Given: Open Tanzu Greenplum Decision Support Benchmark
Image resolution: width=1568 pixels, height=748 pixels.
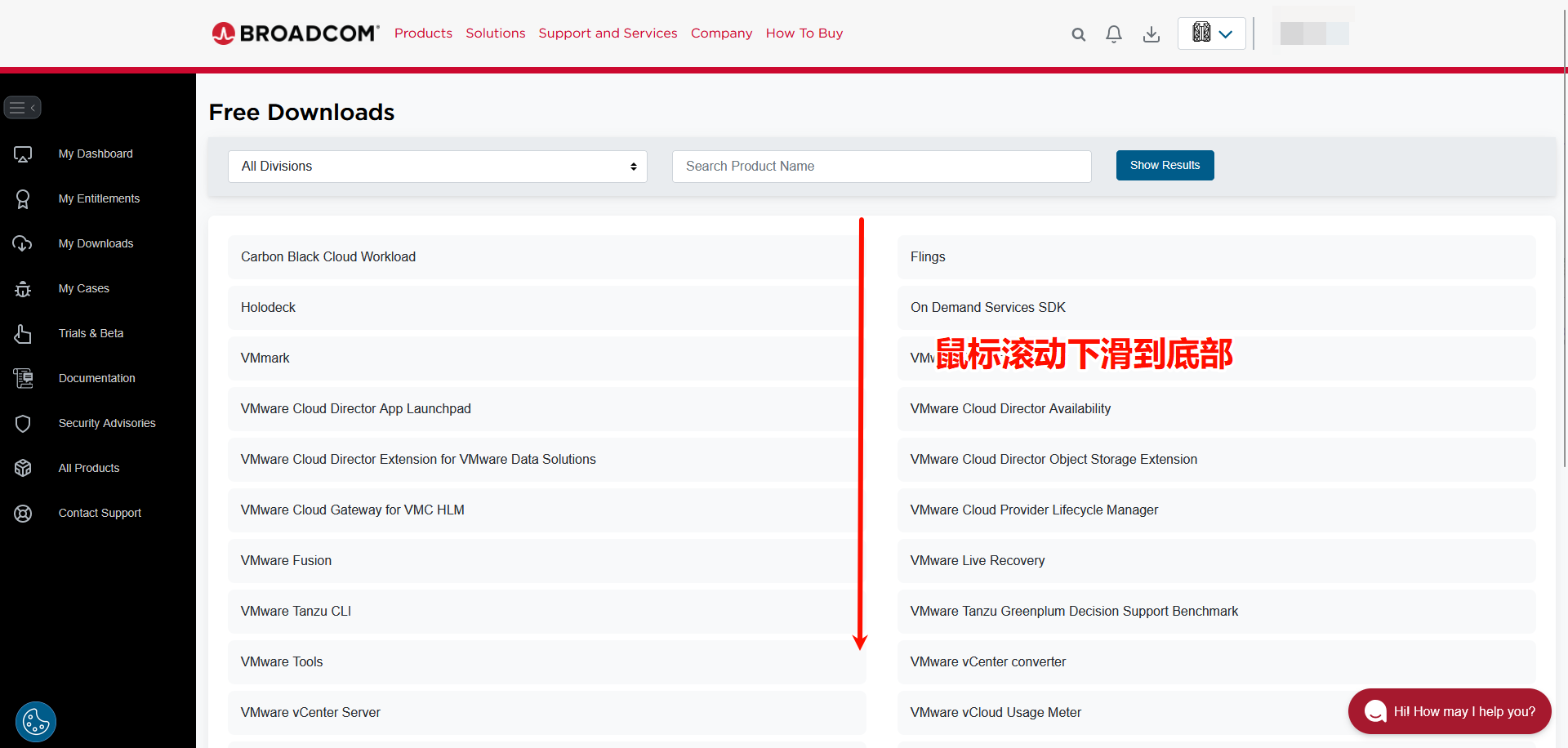Looking at the screenshot, I should 1216,612.
